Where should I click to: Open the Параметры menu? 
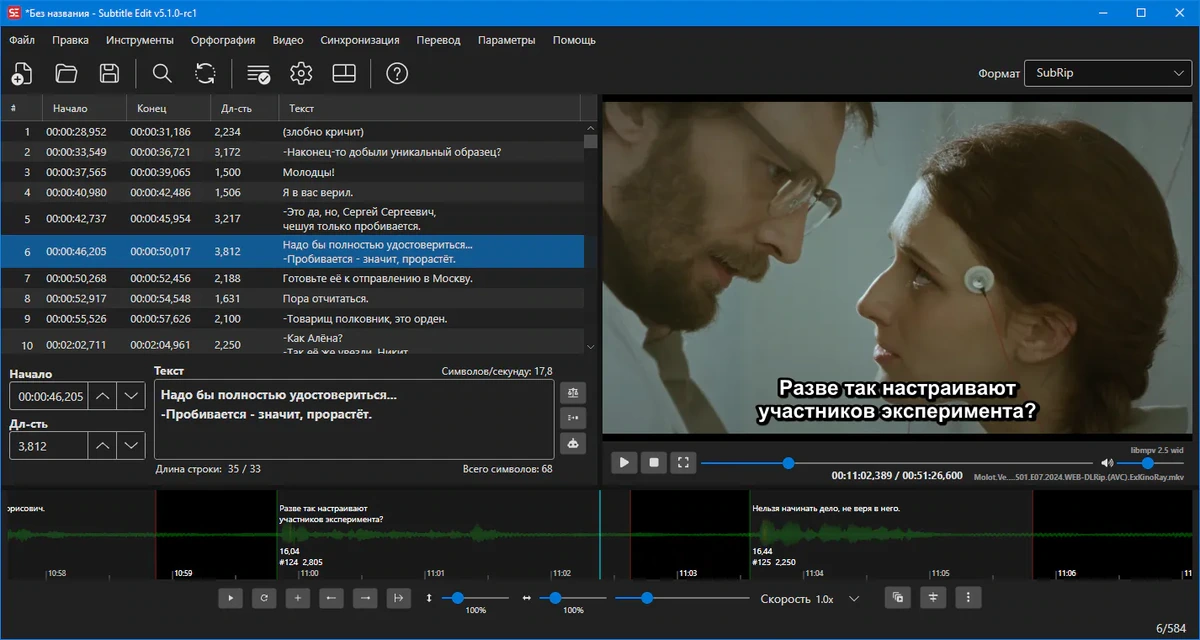pos(507,40)
